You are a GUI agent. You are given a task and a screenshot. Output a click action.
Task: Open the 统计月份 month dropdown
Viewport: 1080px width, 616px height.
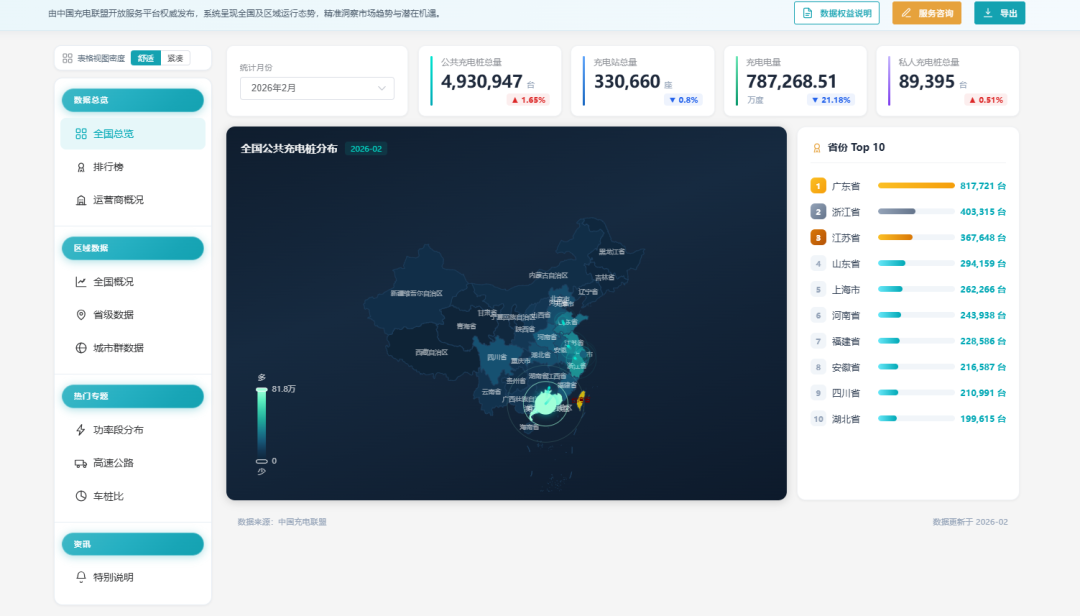[x=317, y=88]
